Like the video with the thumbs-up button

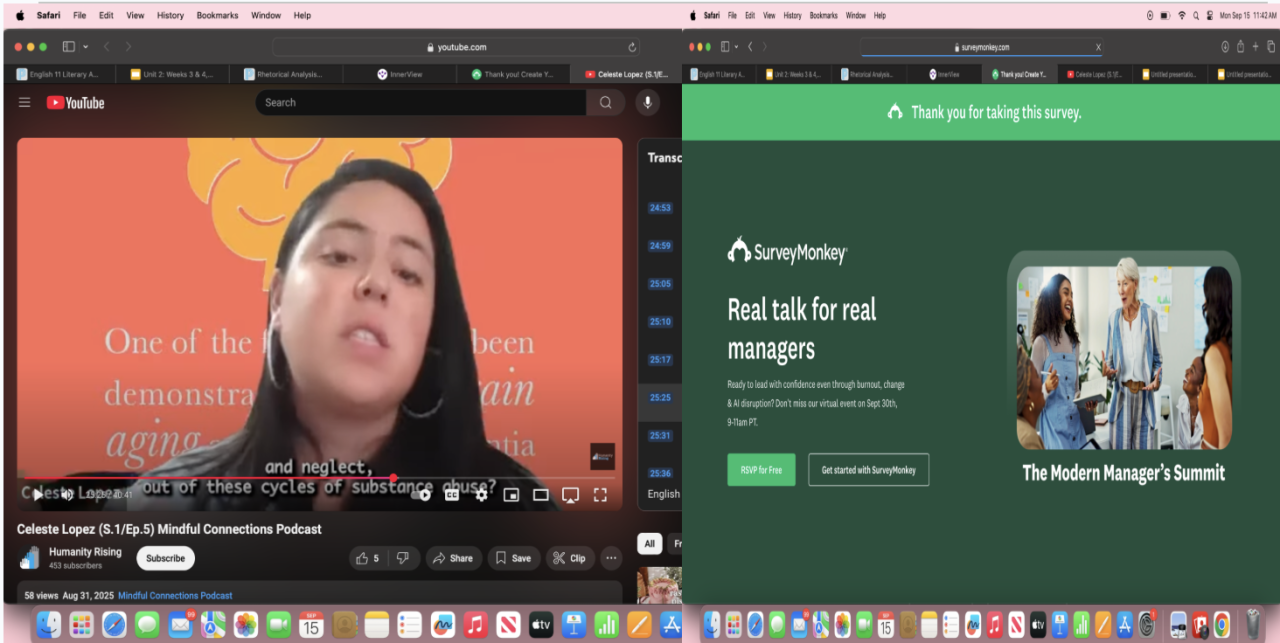pyautogui.click(x=368, y=558)
